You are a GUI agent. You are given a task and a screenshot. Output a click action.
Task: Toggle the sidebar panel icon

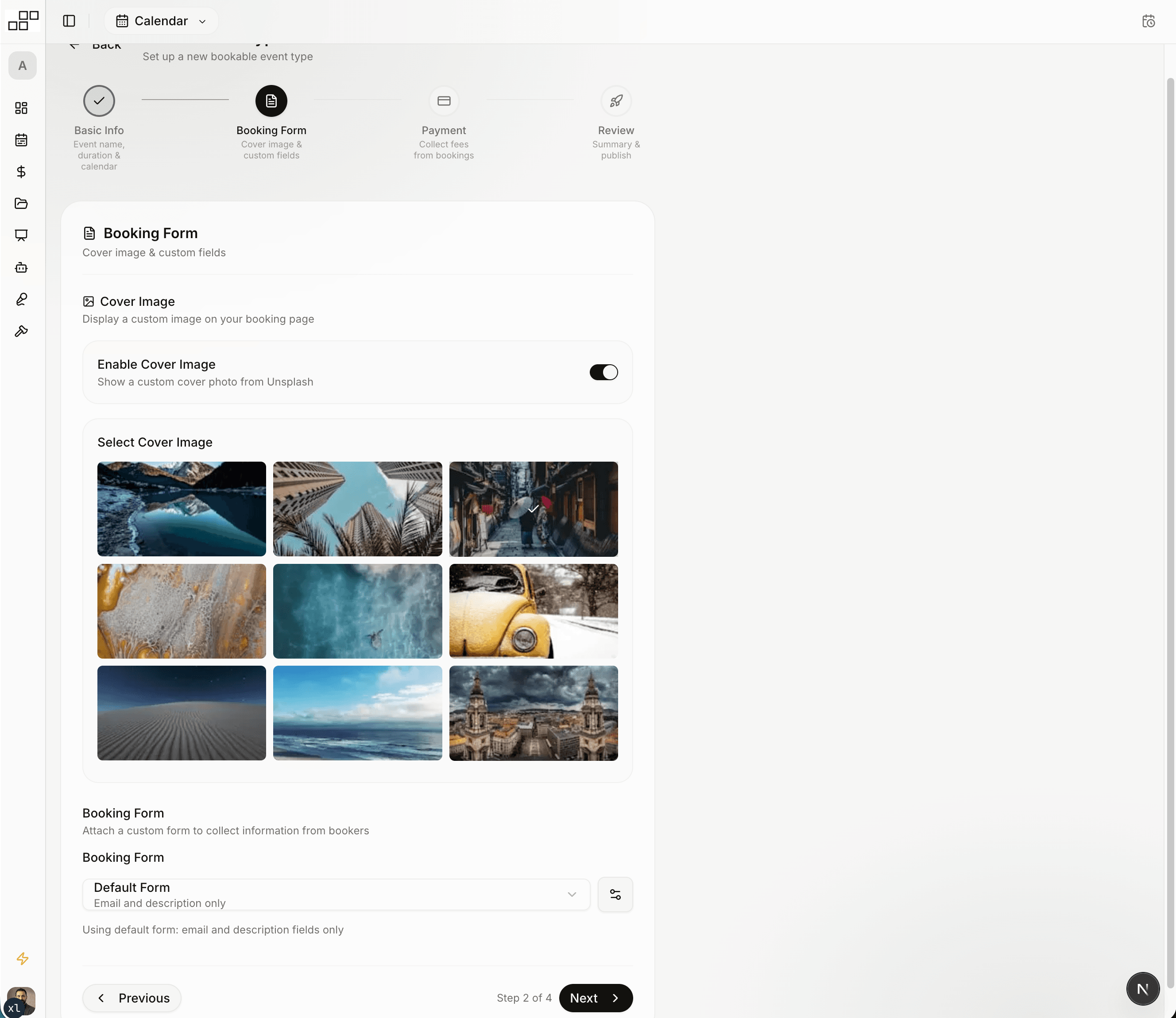[x=69, y=21]
